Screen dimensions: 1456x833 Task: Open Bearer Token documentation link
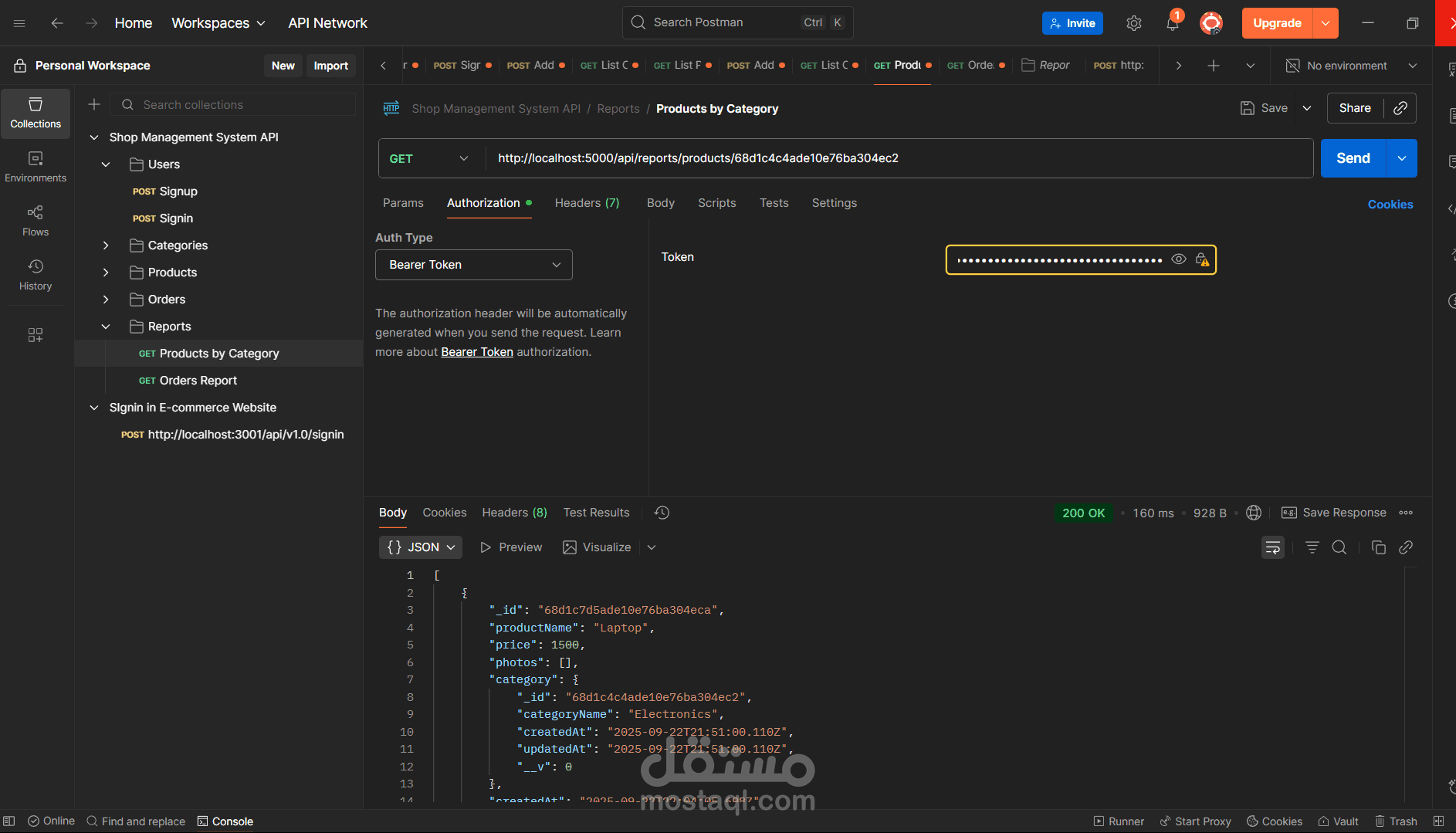[477, 352]
